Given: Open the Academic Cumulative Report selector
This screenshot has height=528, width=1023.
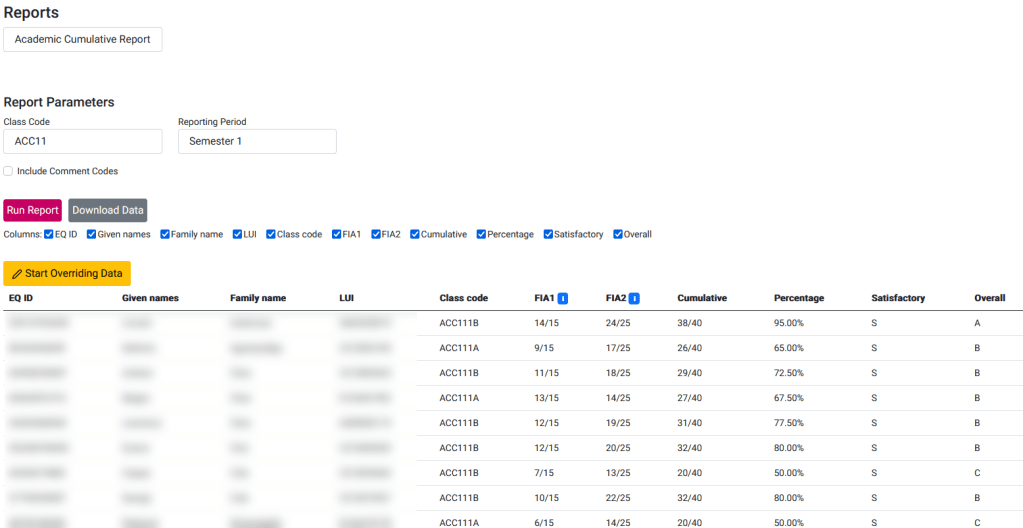Looking at the screenshot, I should pos(83,39).
